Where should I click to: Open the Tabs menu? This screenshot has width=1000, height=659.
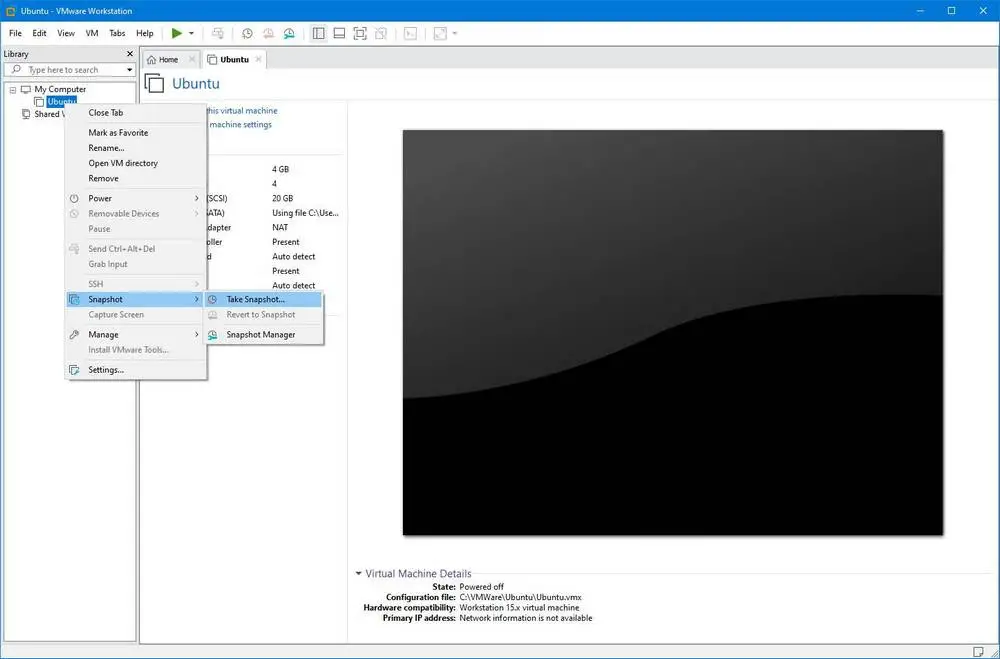tap(117, 33)
